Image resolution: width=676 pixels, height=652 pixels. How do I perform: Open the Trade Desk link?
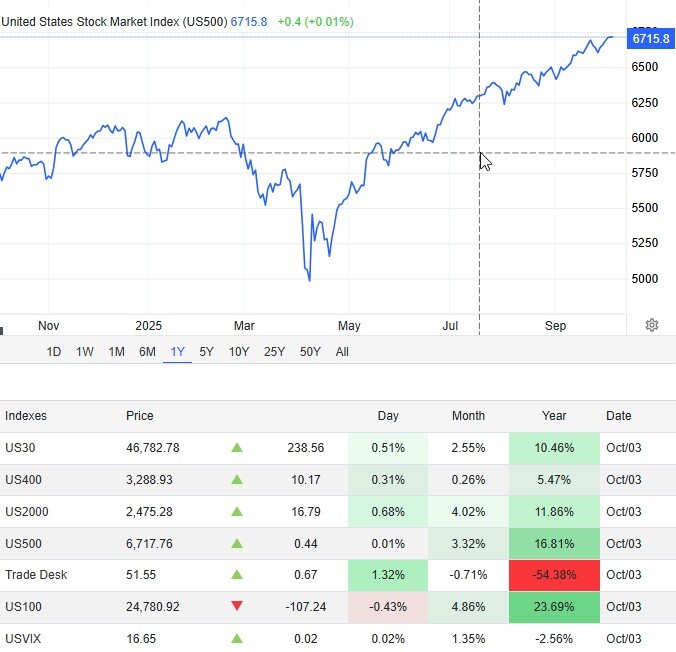[x=34, y=574]
